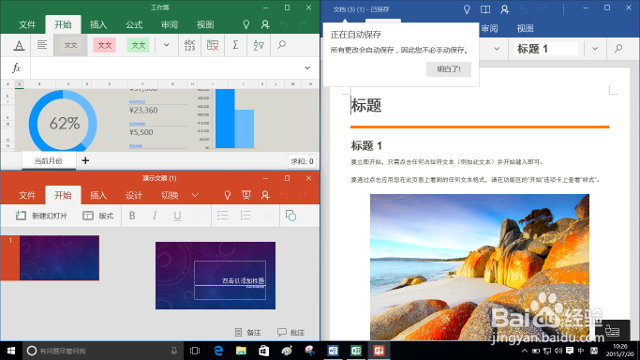
Task: Click the ¥23,360 value in Excel
Action: [x=143, y=110]
